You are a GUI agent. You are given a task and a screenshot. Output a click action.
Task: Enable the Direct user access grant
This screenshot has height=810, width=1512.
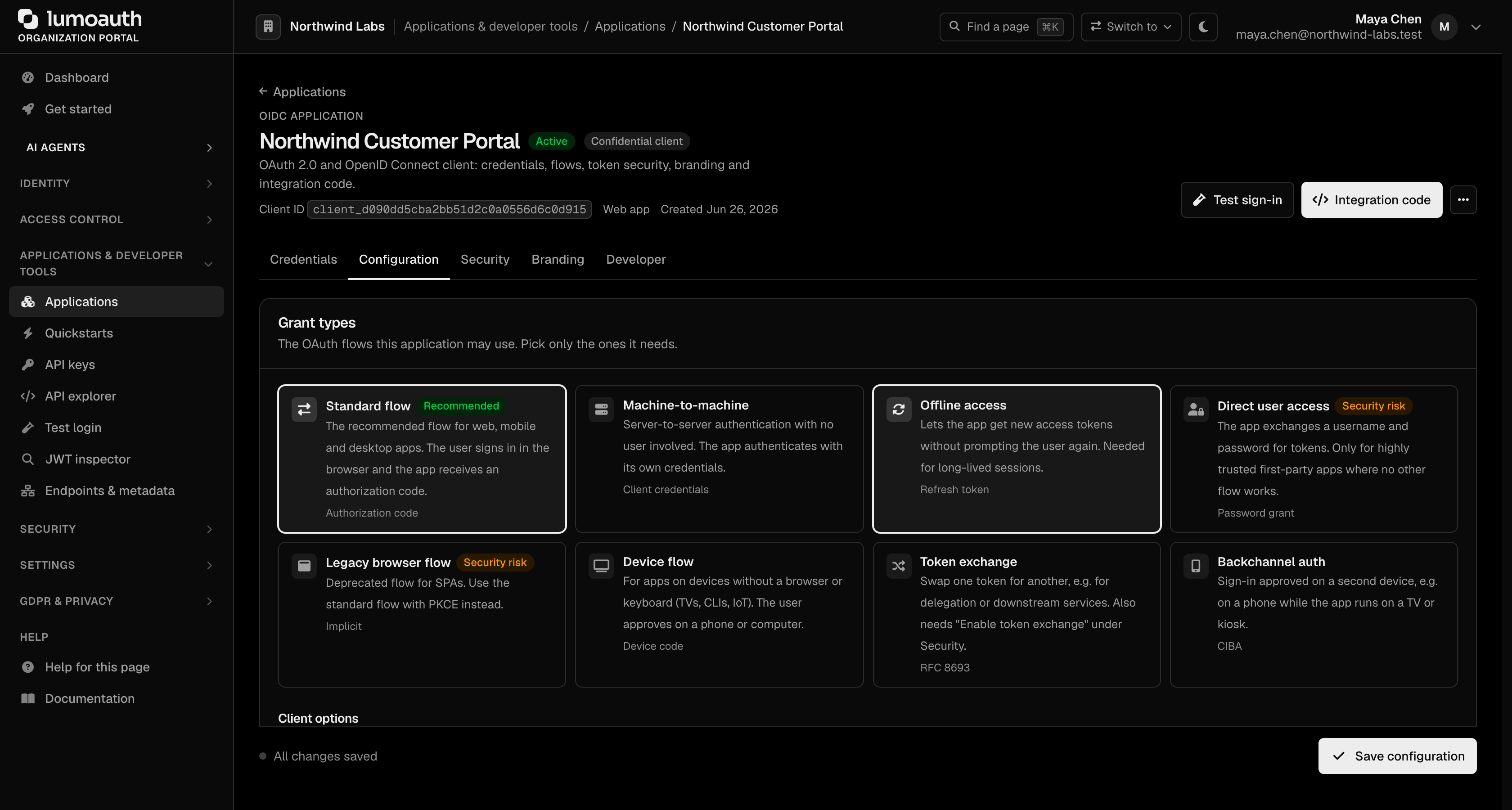(x=1314, y=459)
